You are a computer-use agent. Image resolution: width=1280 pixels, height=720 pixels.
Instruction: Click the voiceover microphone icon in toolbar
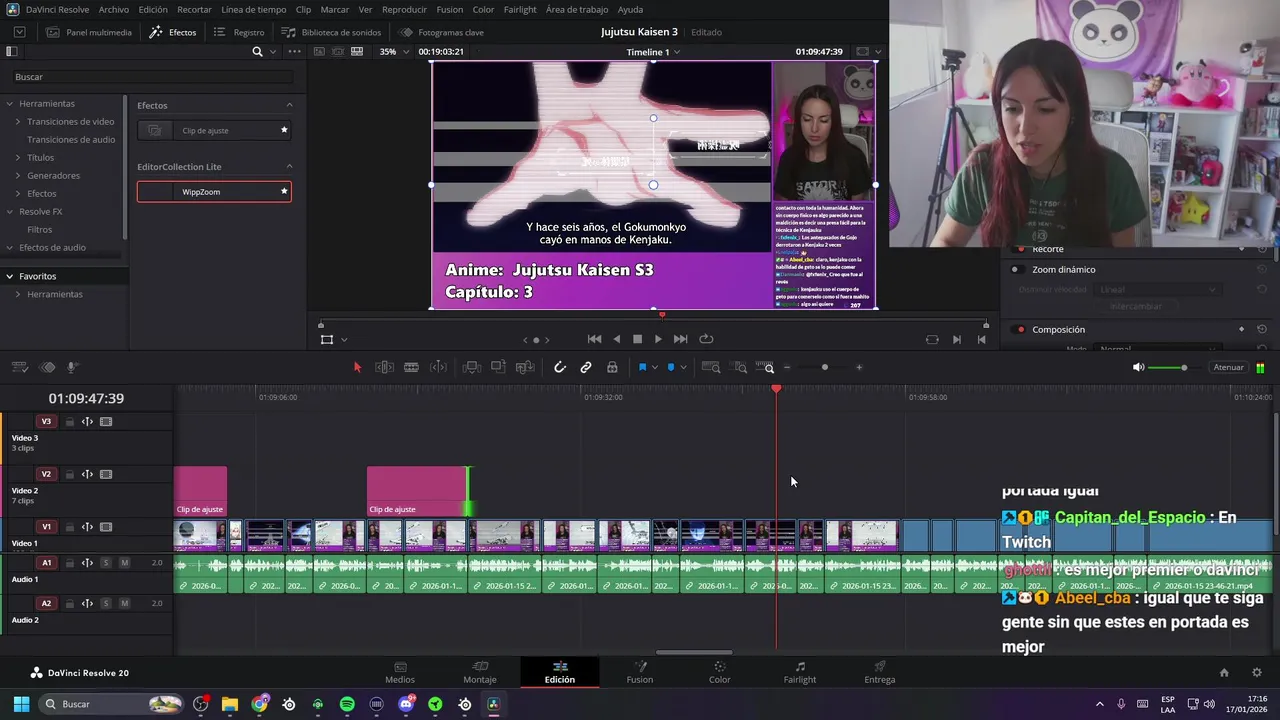tap(72, 367)
